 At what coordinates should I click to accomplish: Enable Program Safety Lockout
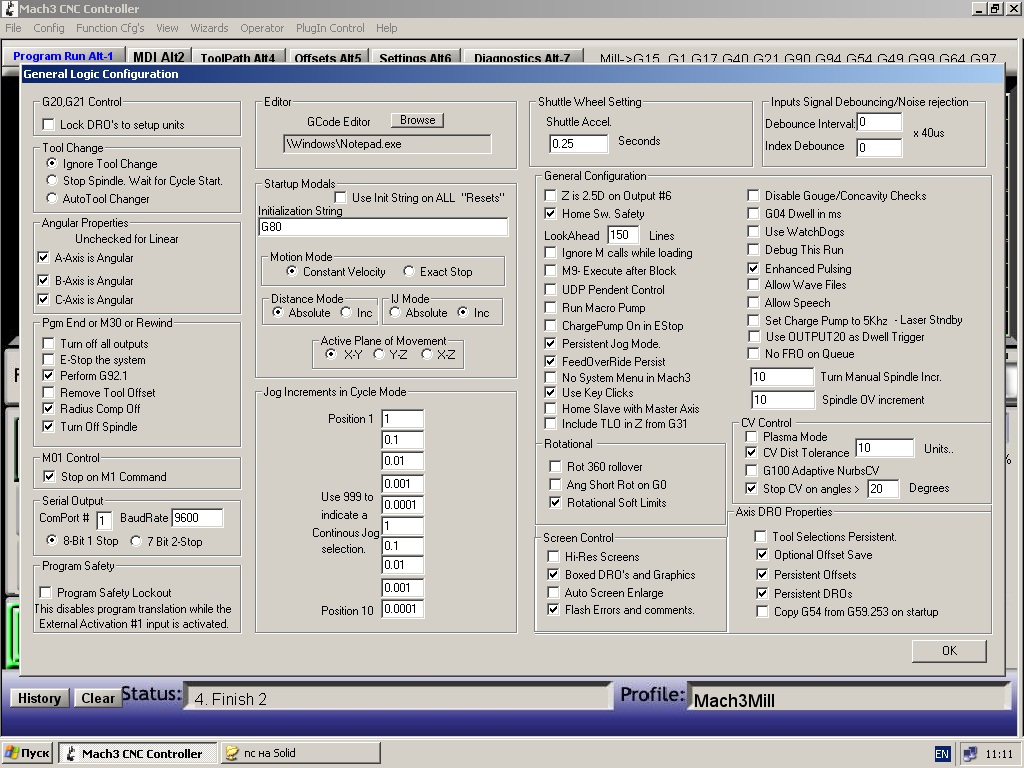coord(46,592)
